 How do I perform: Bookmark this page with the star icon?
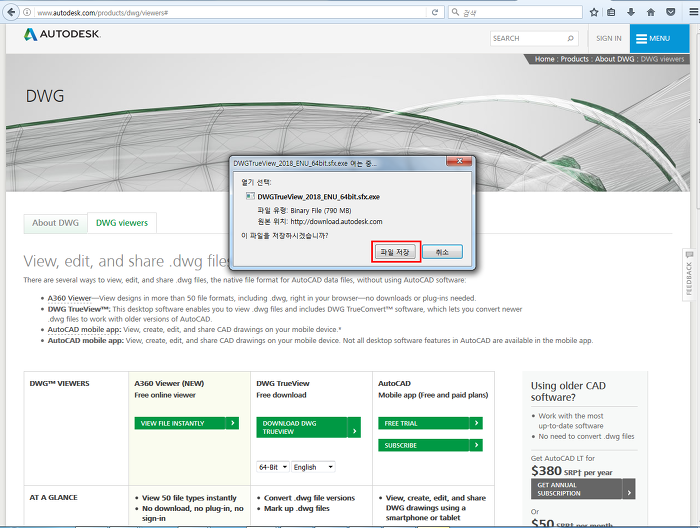click(x=594, y=12)
